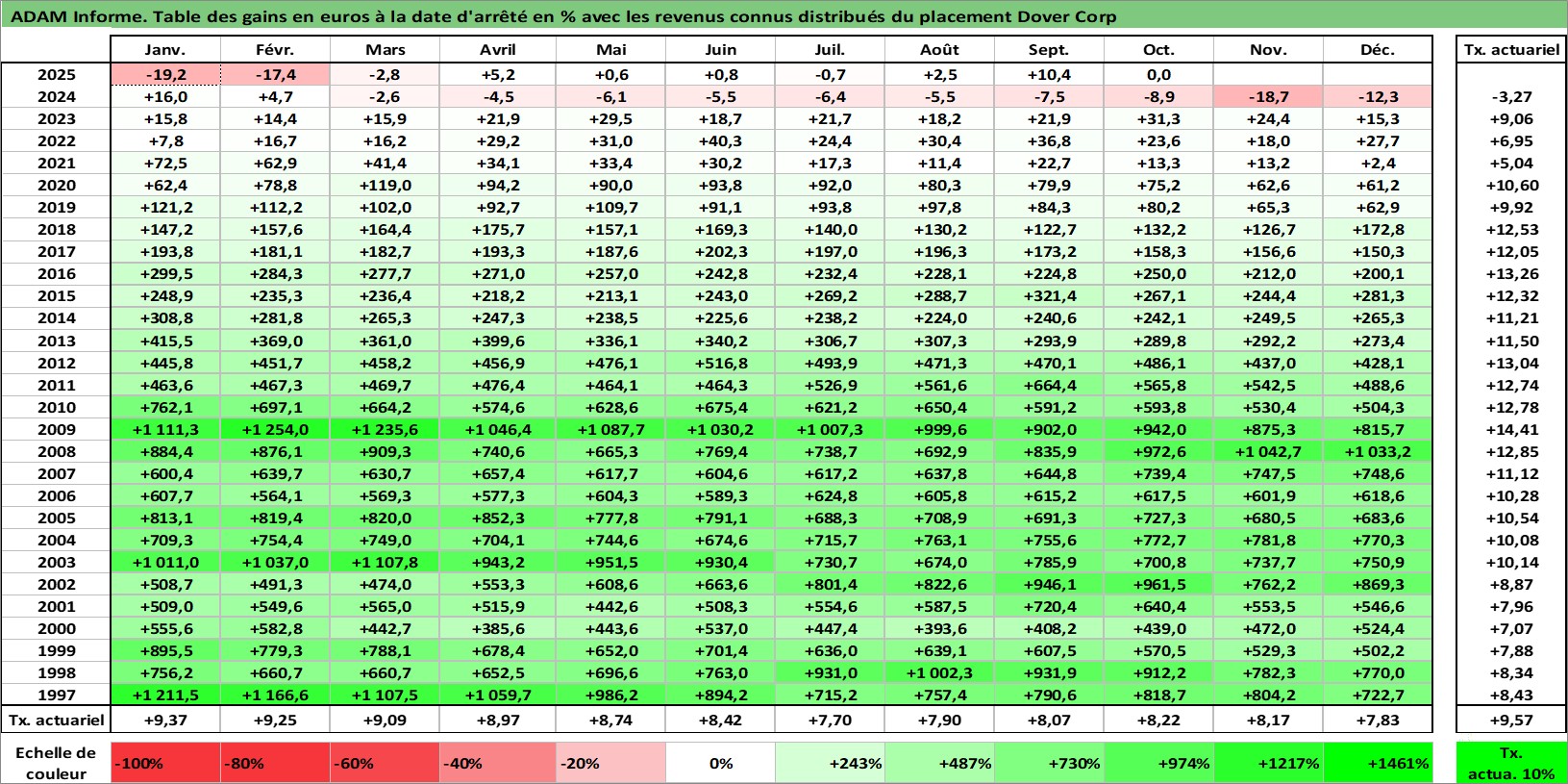Select the +1461% bright green swatch
This screenshot has height=784, width=1568.
pos(1378,762)
